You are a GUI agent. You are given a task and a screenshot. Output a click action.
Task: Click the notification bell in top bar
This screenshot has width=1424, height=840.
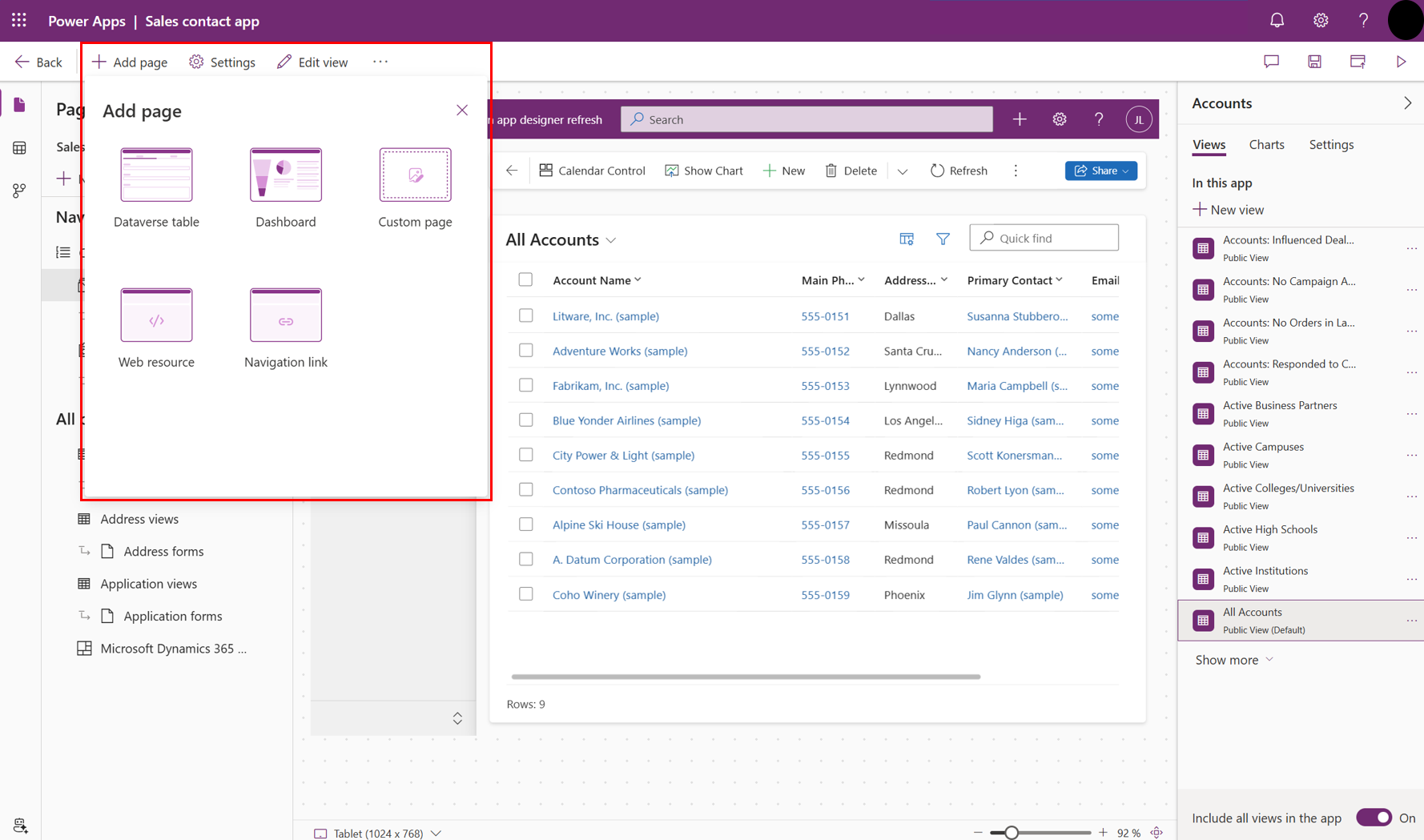tap(1277, 20)
